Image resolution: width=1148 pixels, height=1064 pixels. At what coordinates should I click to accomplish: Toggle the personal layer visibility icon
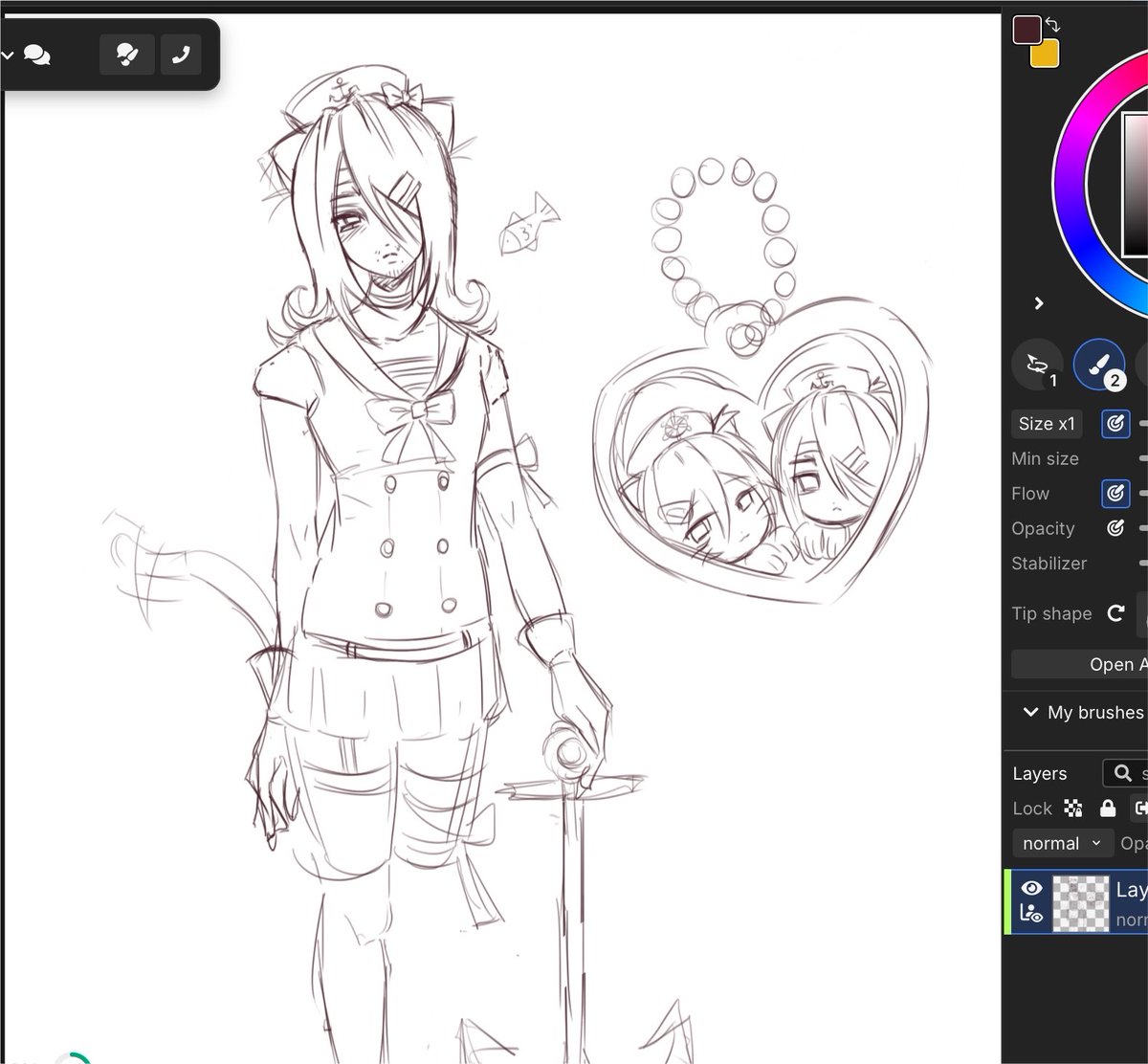click(x=1031, y=915)
